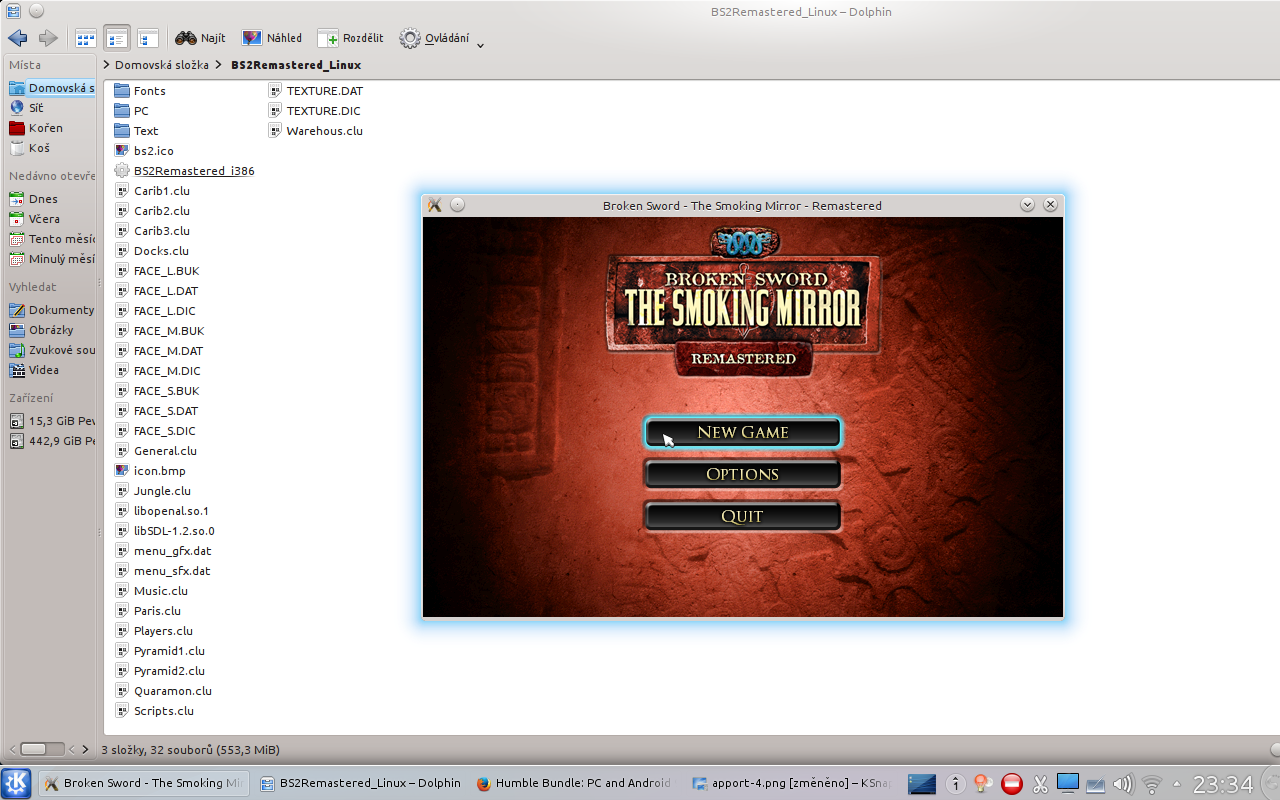The image size is (1280, 800).
Task: Select file menu_gfx.dat
Action: [163, 551]
